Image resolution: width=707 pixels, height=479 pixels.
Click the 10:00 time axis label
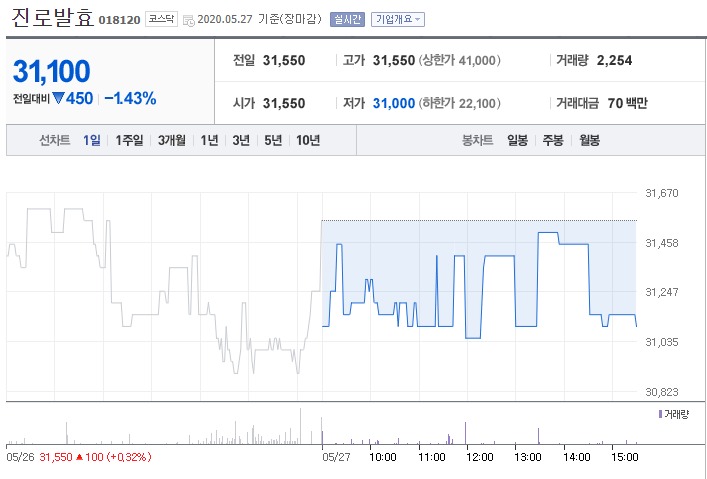[x=382, y=457]
